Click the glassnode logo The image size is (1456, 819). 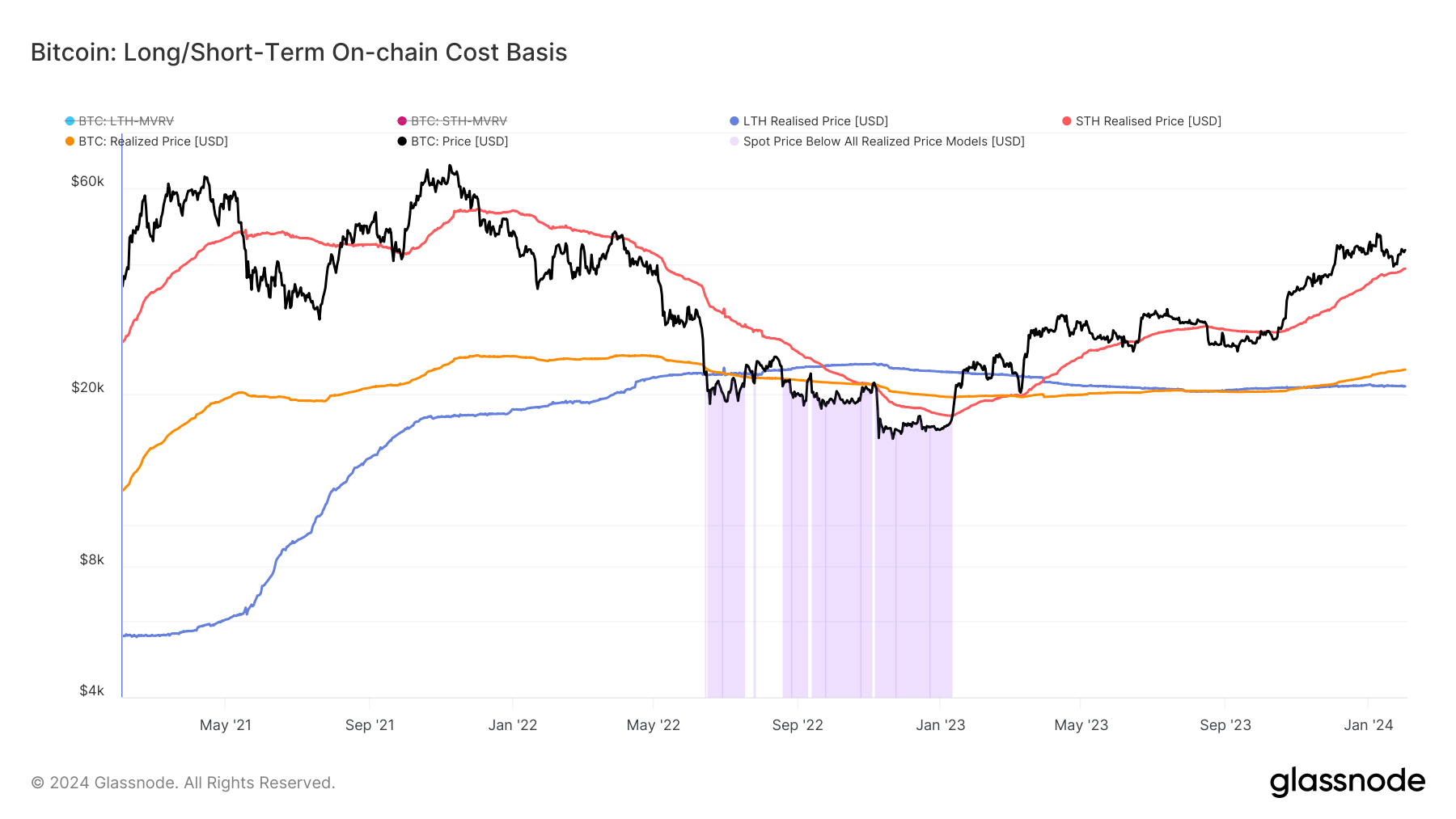point(1347,782)
